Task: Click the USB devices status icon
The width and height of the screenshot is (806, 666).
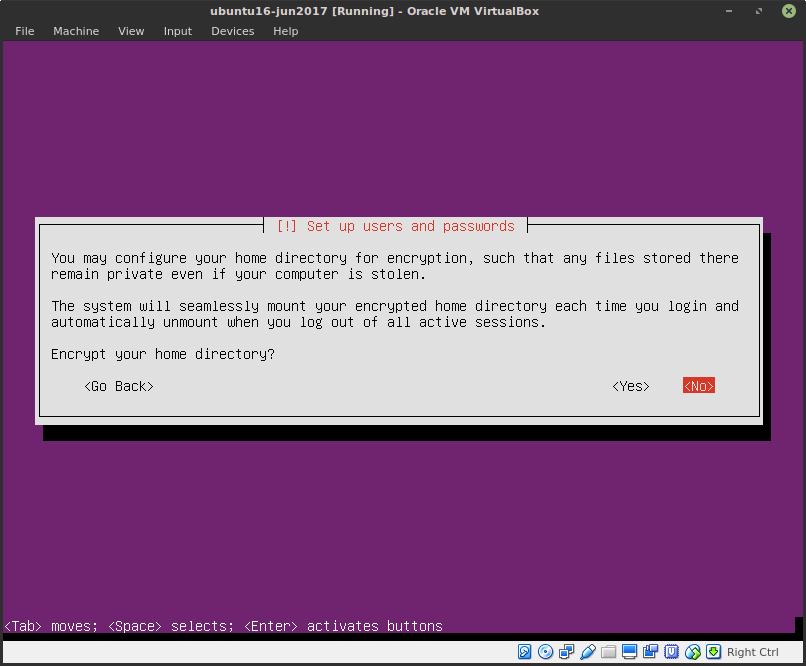Action: coord(587,651)
